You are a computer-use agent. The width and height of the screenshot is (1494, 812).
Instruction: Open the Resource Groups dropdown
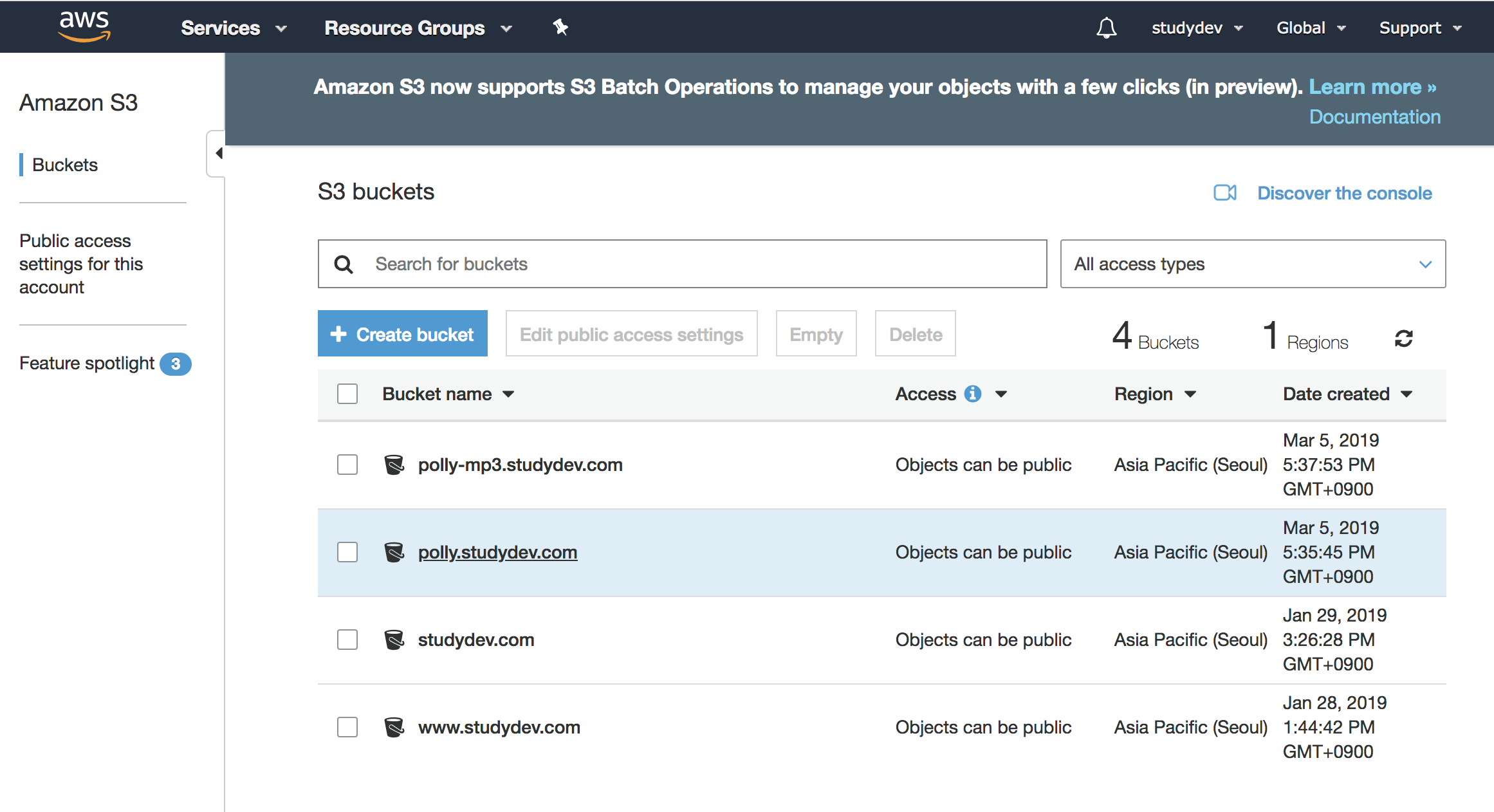coord(418,28)
